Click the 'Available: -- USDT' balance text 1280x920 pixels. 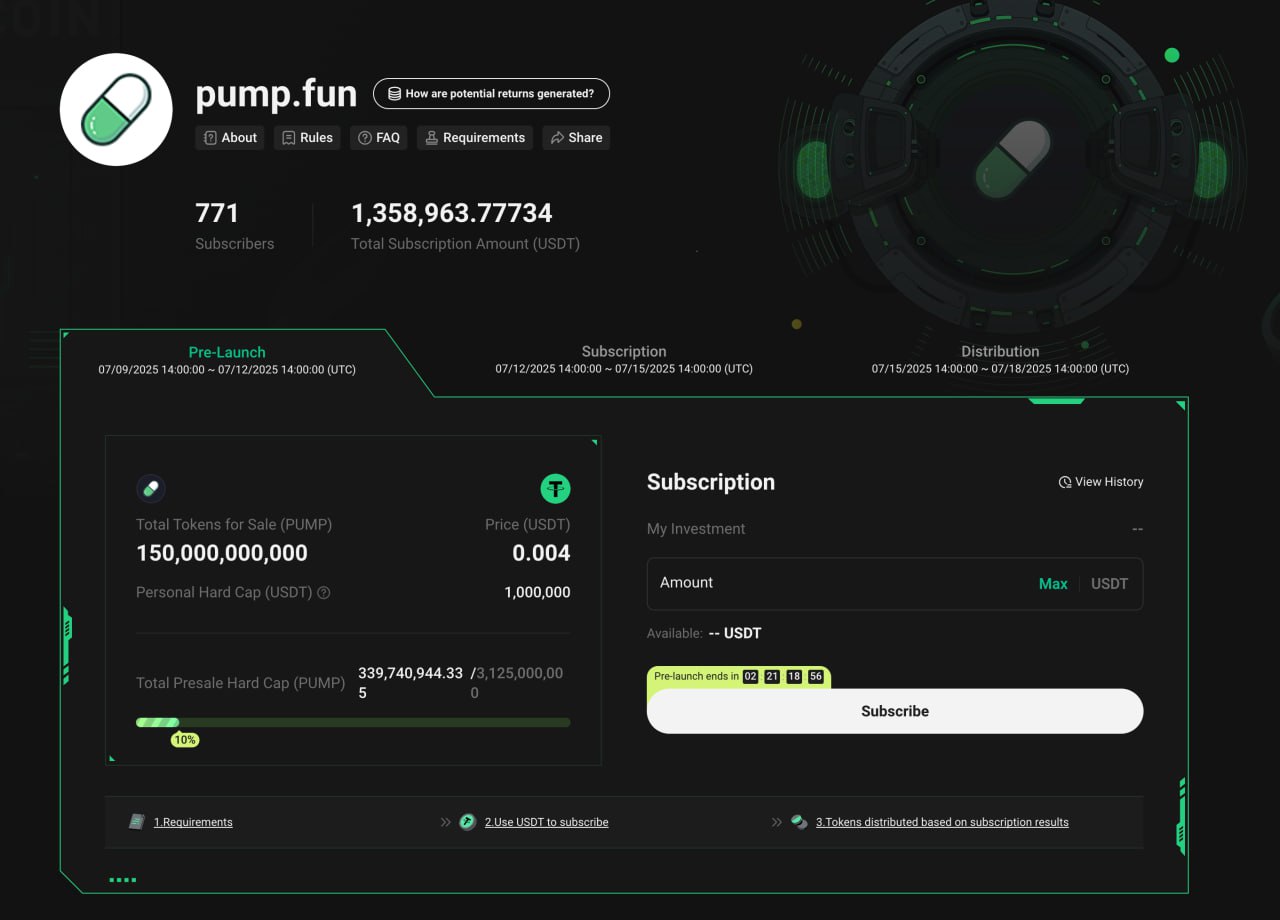click(704, 633)
